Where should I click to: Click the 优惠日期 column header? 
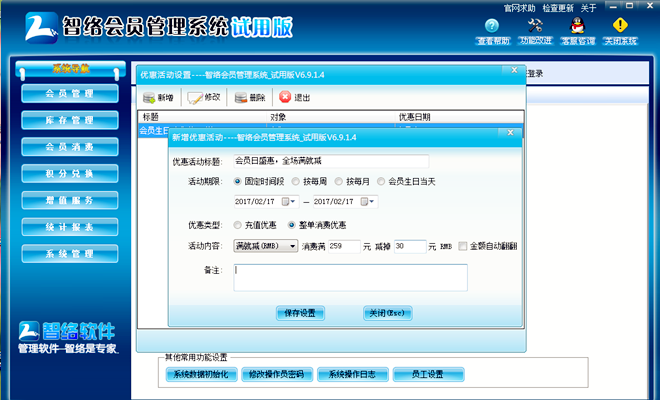[460, 117]
